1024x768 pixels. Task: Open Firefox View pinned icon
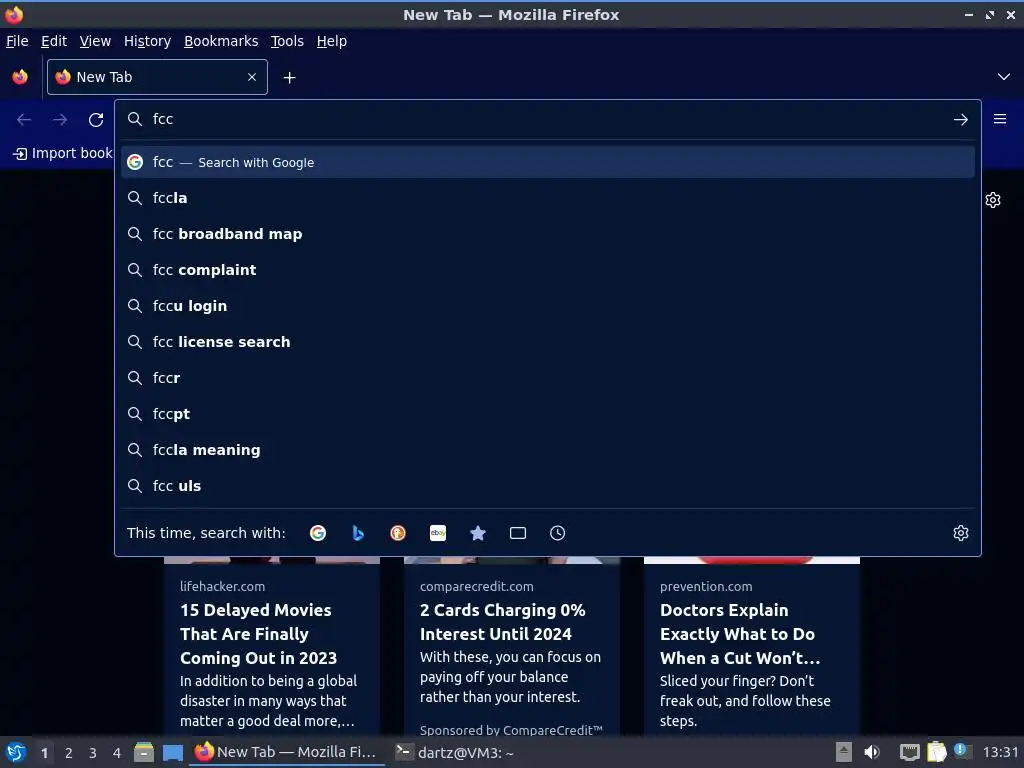(20, 77)
